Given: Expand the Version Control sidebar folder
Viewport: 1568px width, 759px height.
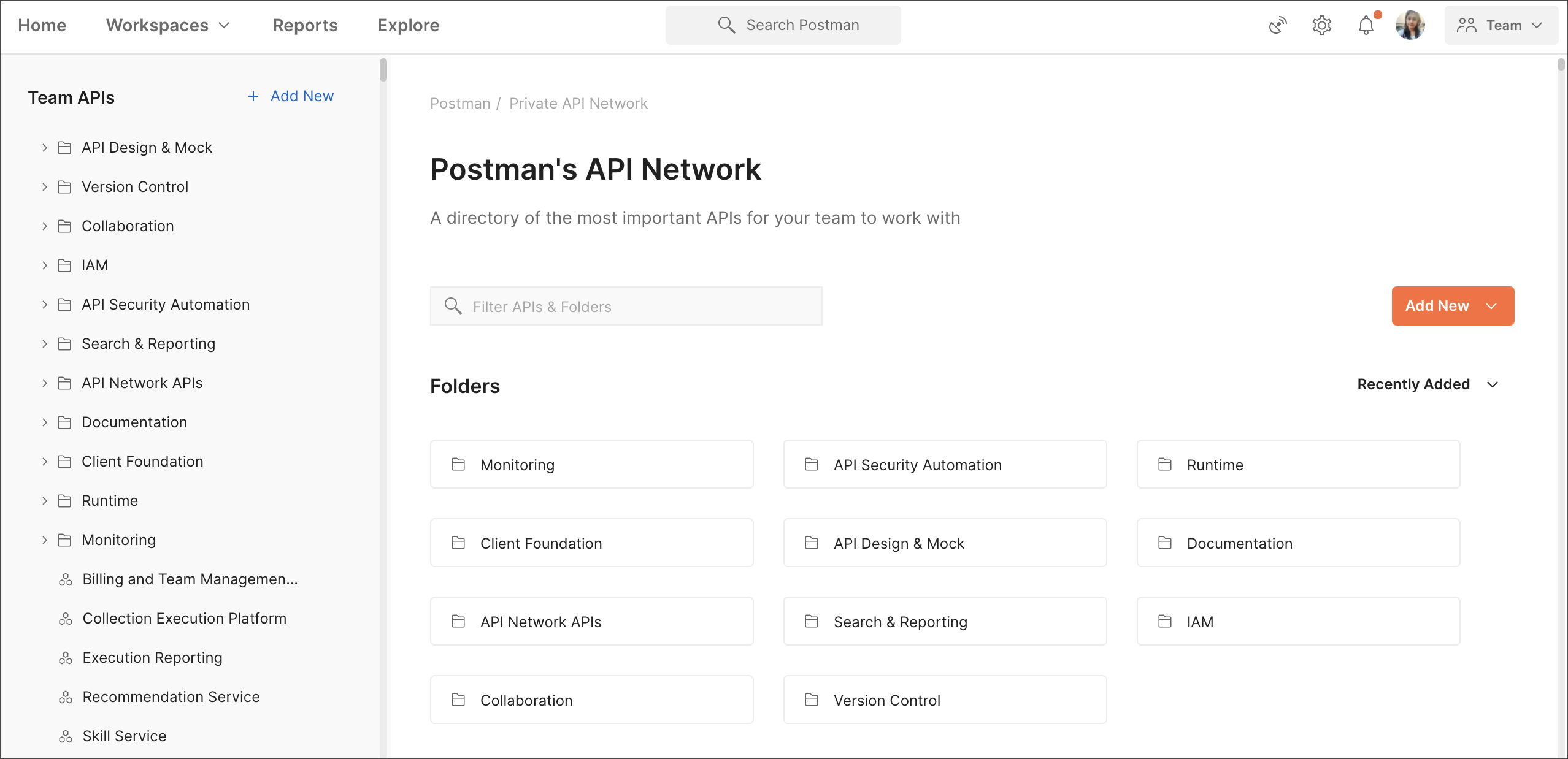Looking at the screenshot, I should (44, 187).
